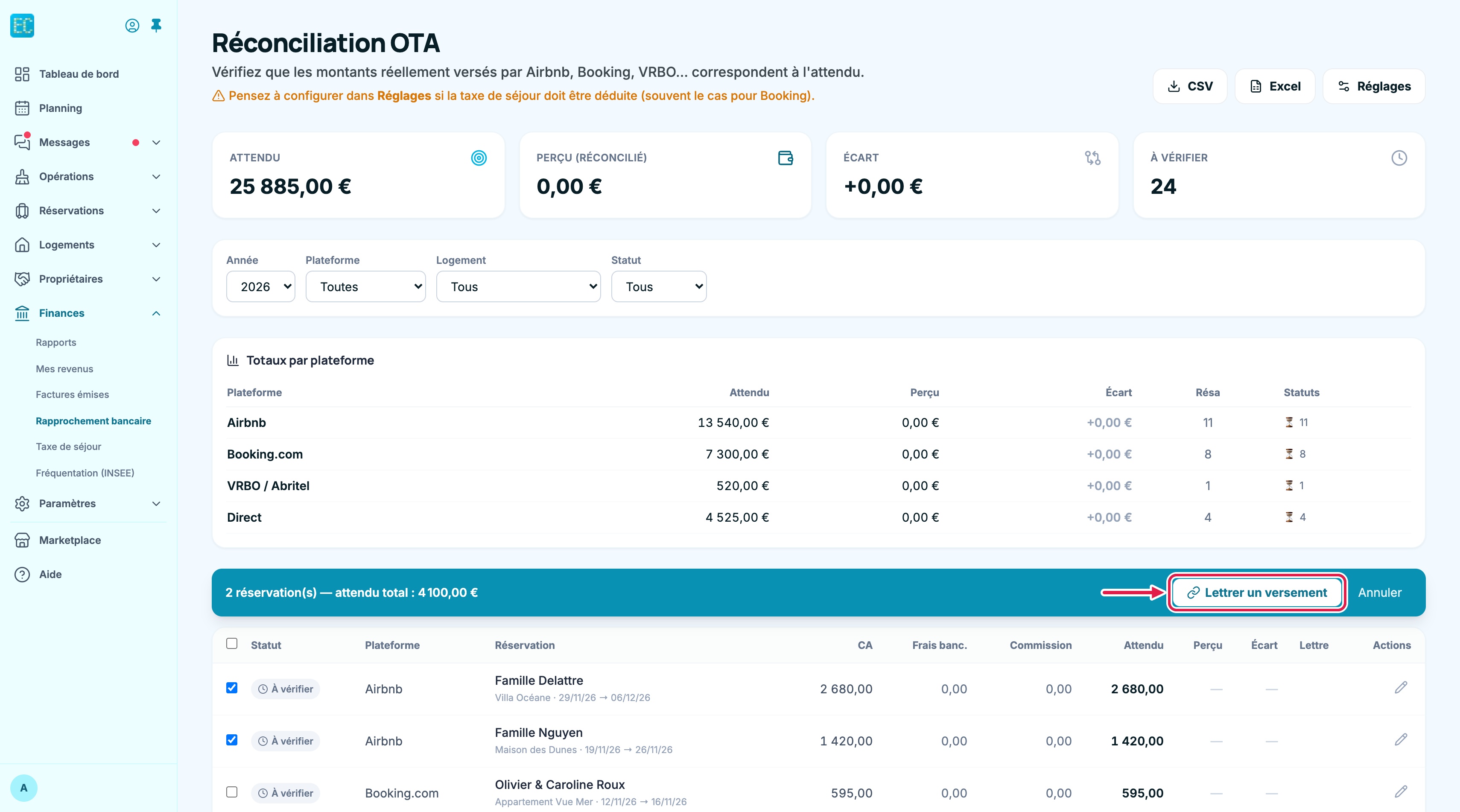
Task: Click the Tableau de bord grid icon
Action: click(22, 74)
